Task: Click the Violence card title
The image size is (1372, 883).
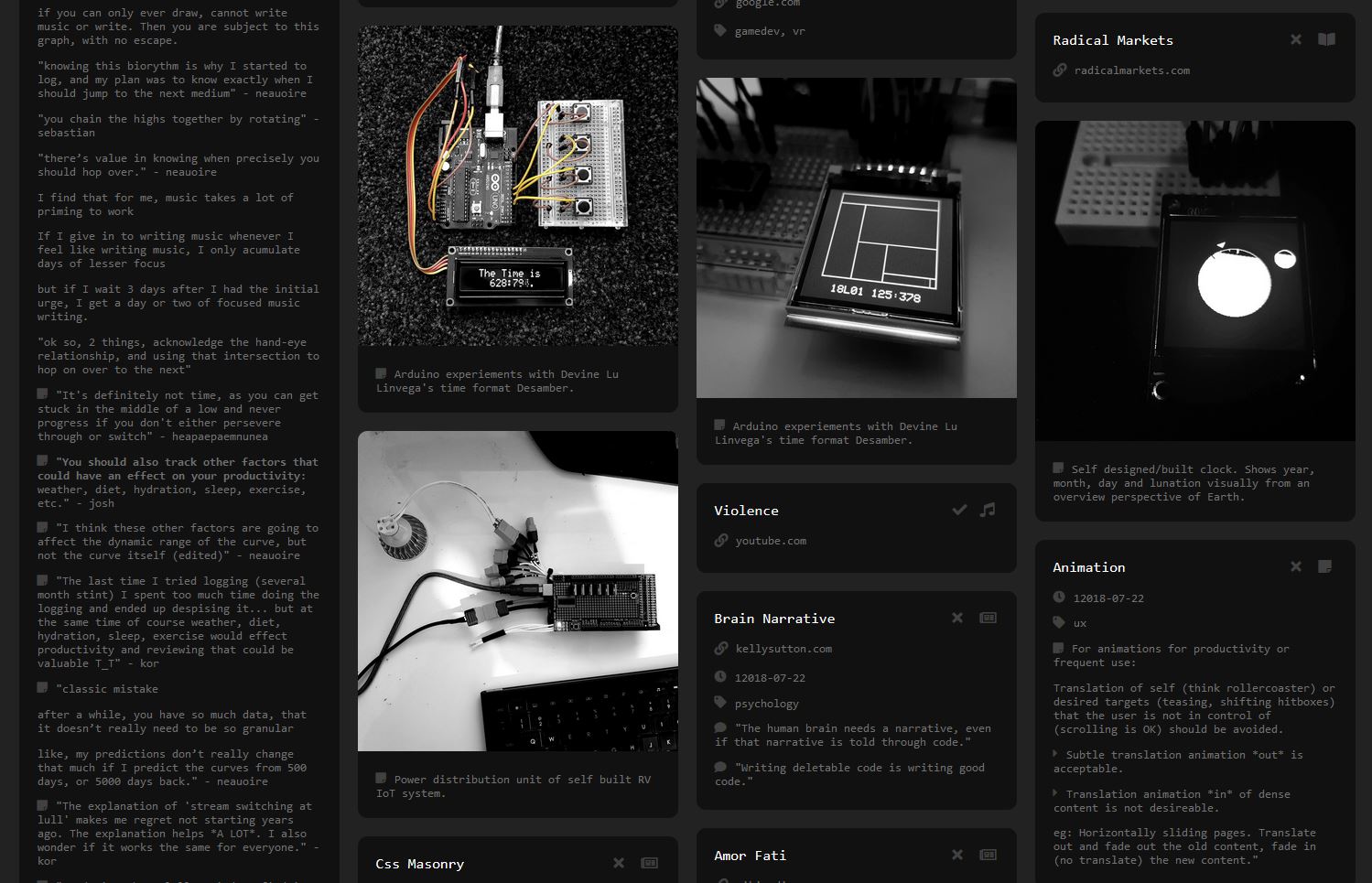Action: [x=746, y=511]
